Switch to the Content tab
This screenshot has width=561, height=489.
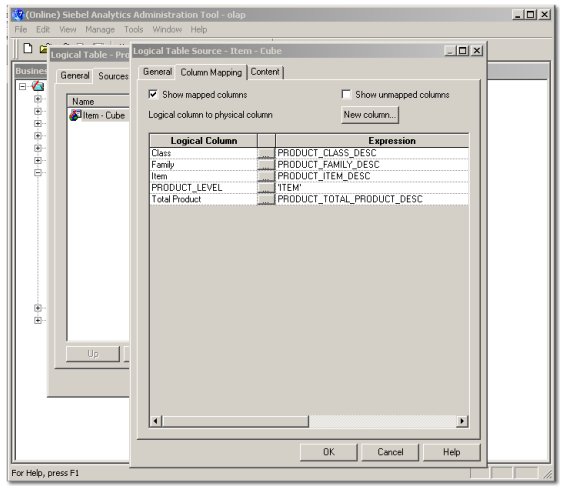pos(265,72)
